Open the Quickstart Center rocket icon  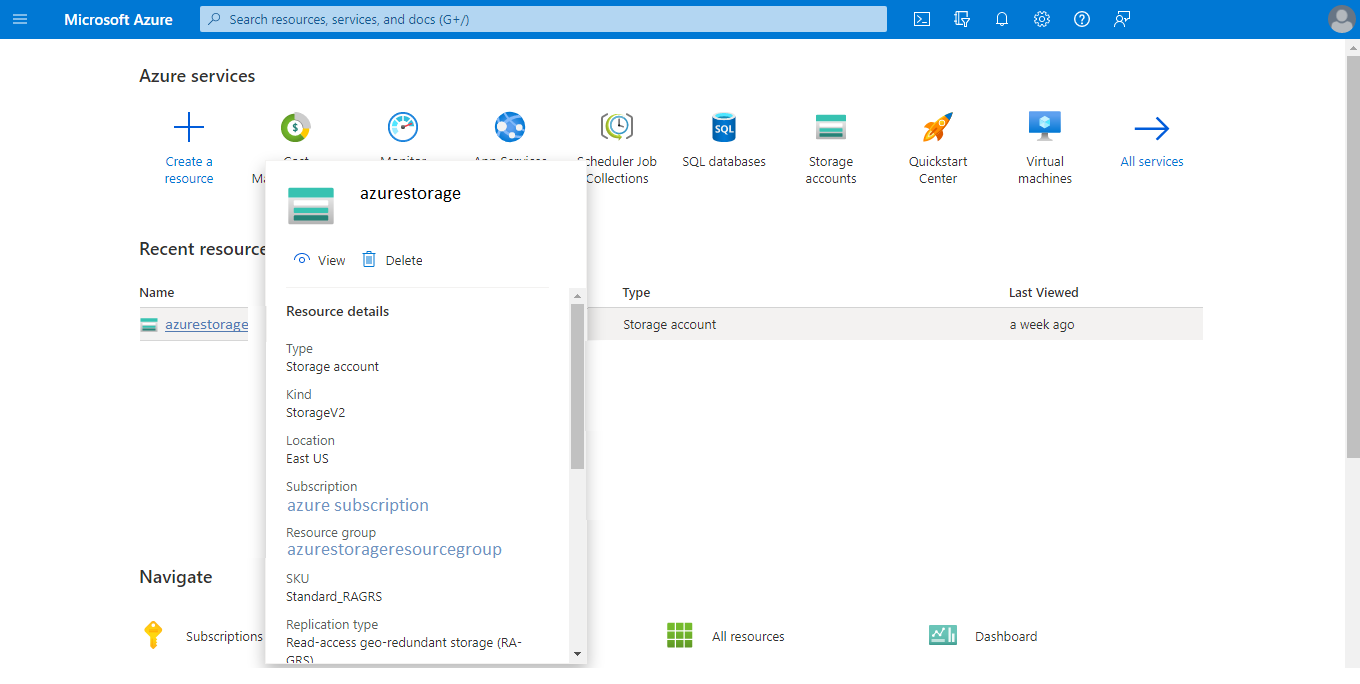[x=938, y=127]
